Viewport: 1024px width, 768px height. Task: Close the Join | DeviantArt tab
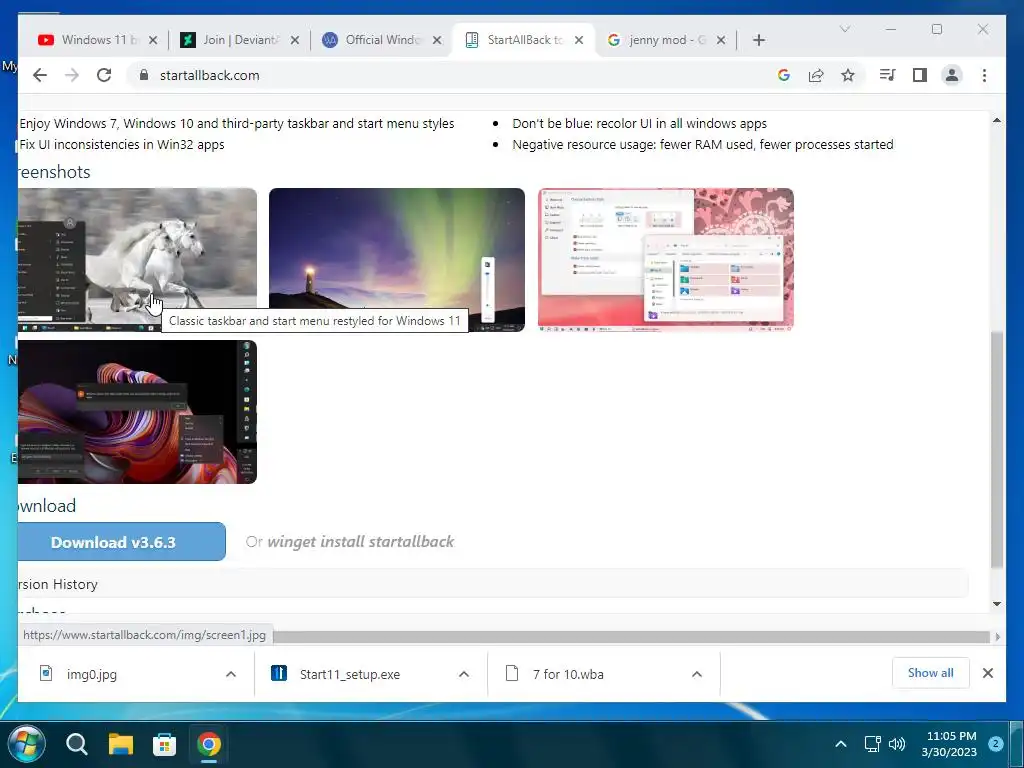click(x=295, y=40)
